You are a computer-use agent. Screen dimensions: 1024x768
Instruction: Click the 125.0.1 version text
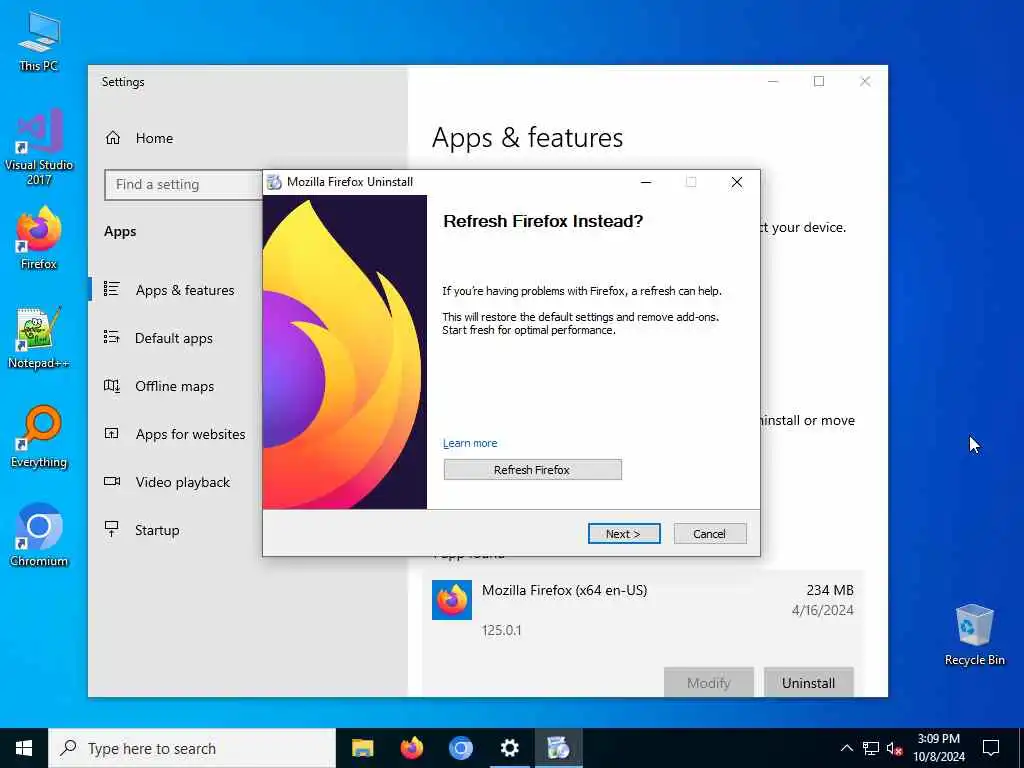click(x=502, y=630)
